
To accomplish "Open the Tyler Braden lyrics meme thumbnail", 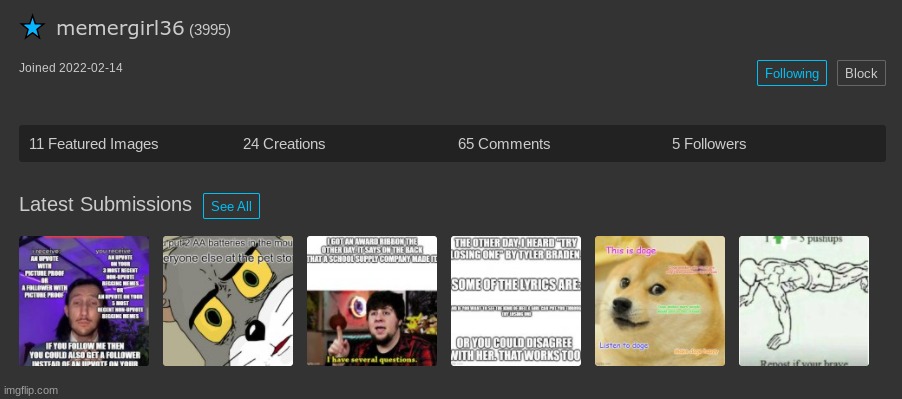I will click(x=516, y=301).
